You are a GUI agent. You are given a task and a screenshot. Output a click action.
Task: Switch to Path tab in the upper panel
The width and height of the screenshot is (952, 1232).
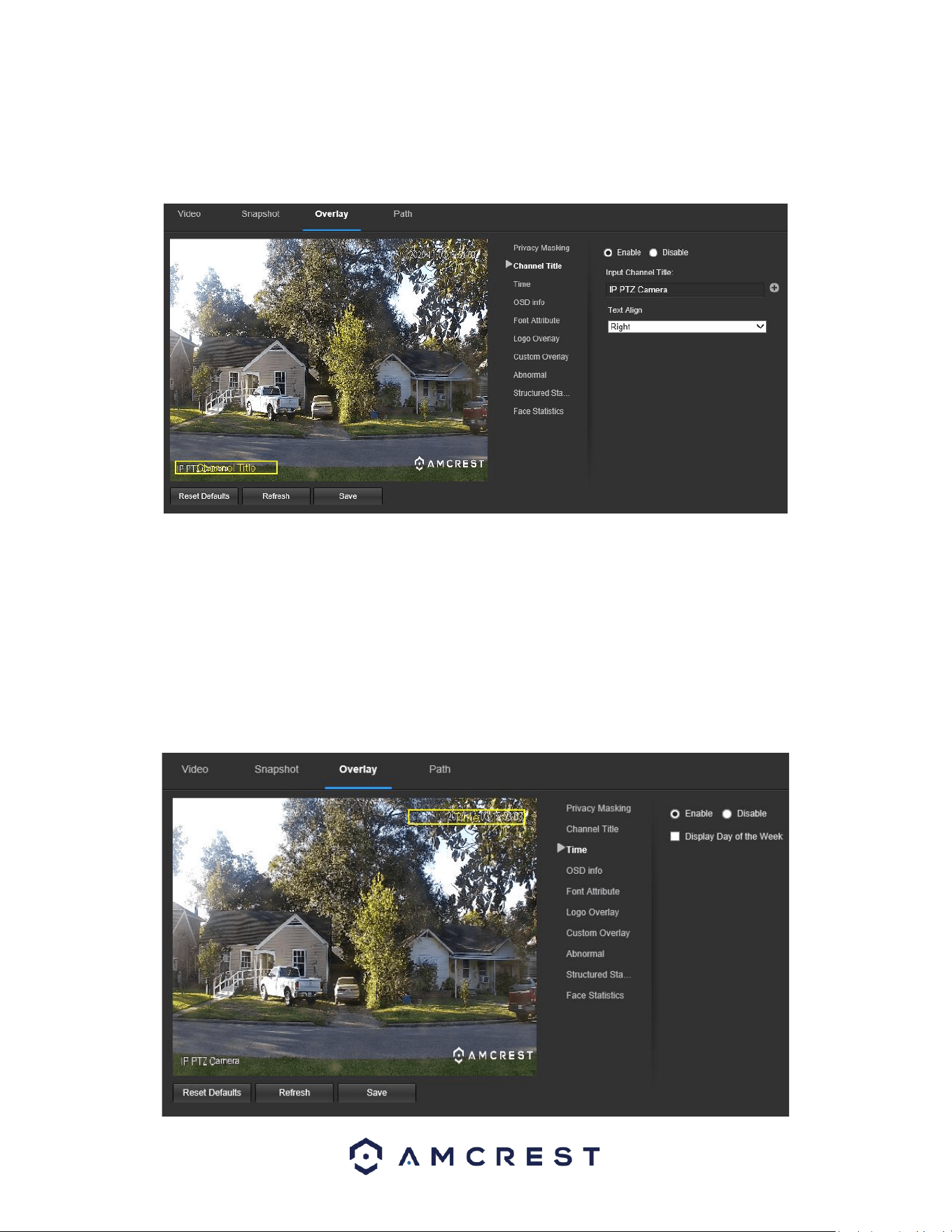403,214
